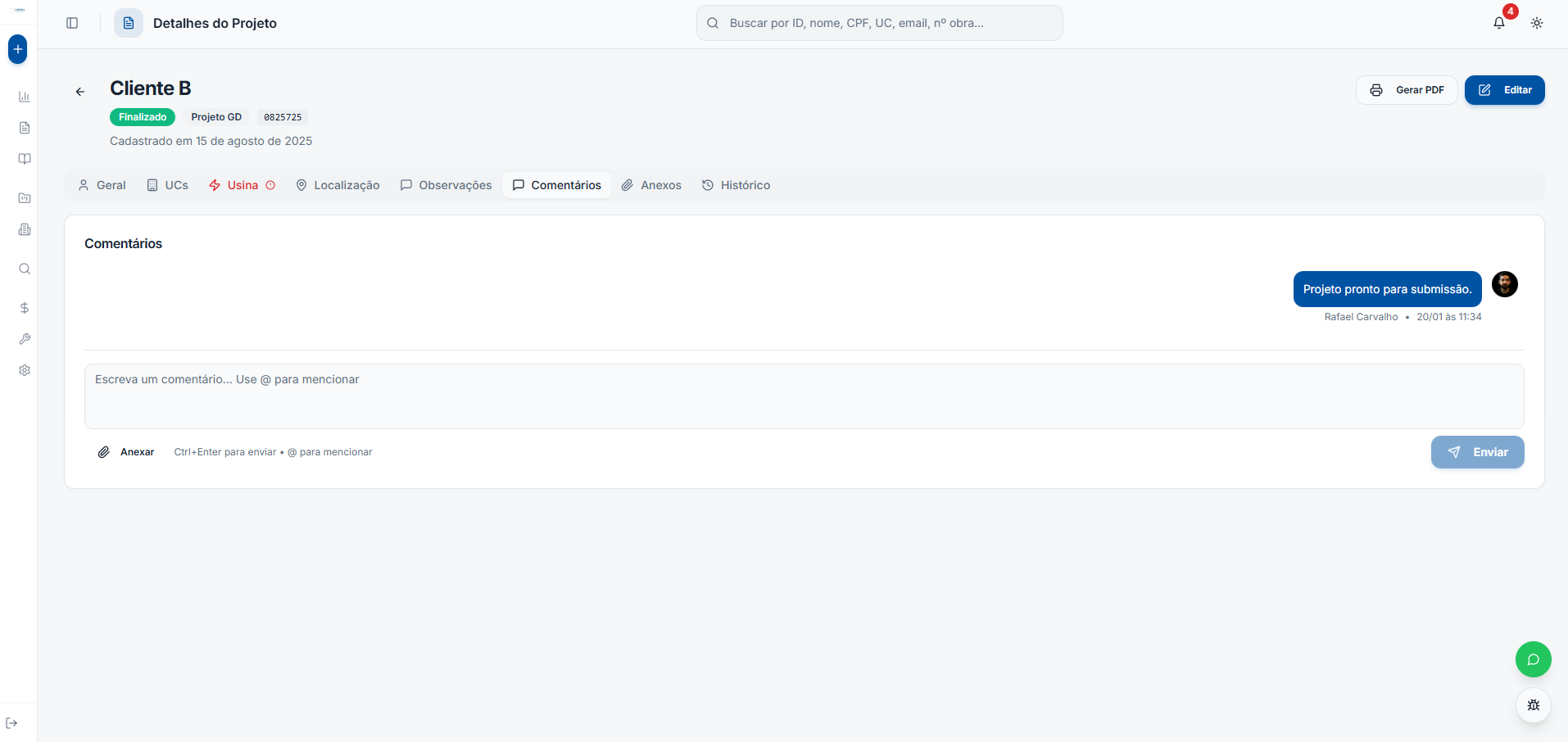The width and height of the screenshot is (1568, 742).
Task: Toggle the sidebar panel collapse button
Action: tap(72, 23)
